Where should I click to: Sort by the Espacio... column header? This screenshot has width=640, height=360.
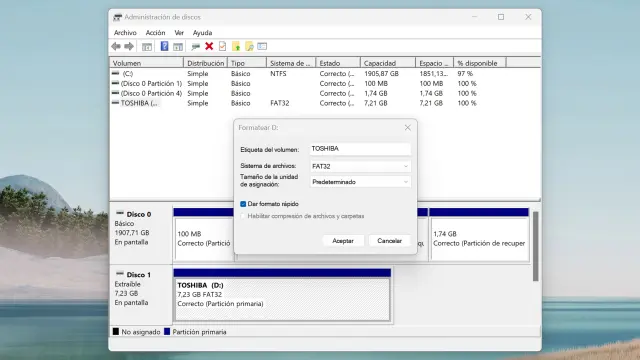(x=435, y=63)
